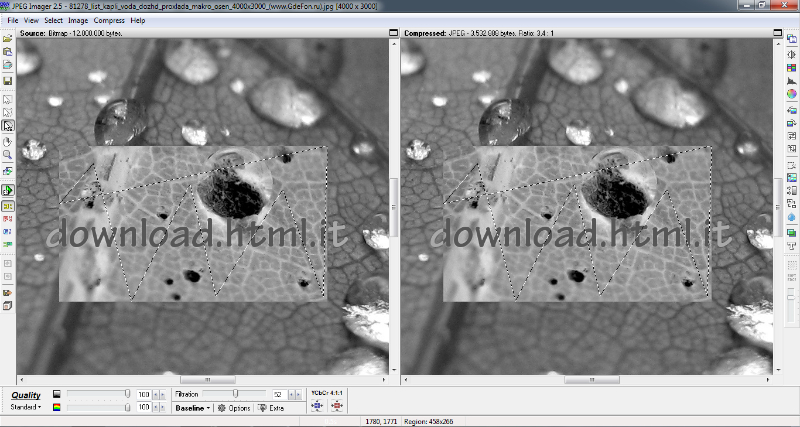Toggle the second YCbCr subsampling button
Image resolution: width=800 pixels, height=427 pixels.
(x=336, y=407)
